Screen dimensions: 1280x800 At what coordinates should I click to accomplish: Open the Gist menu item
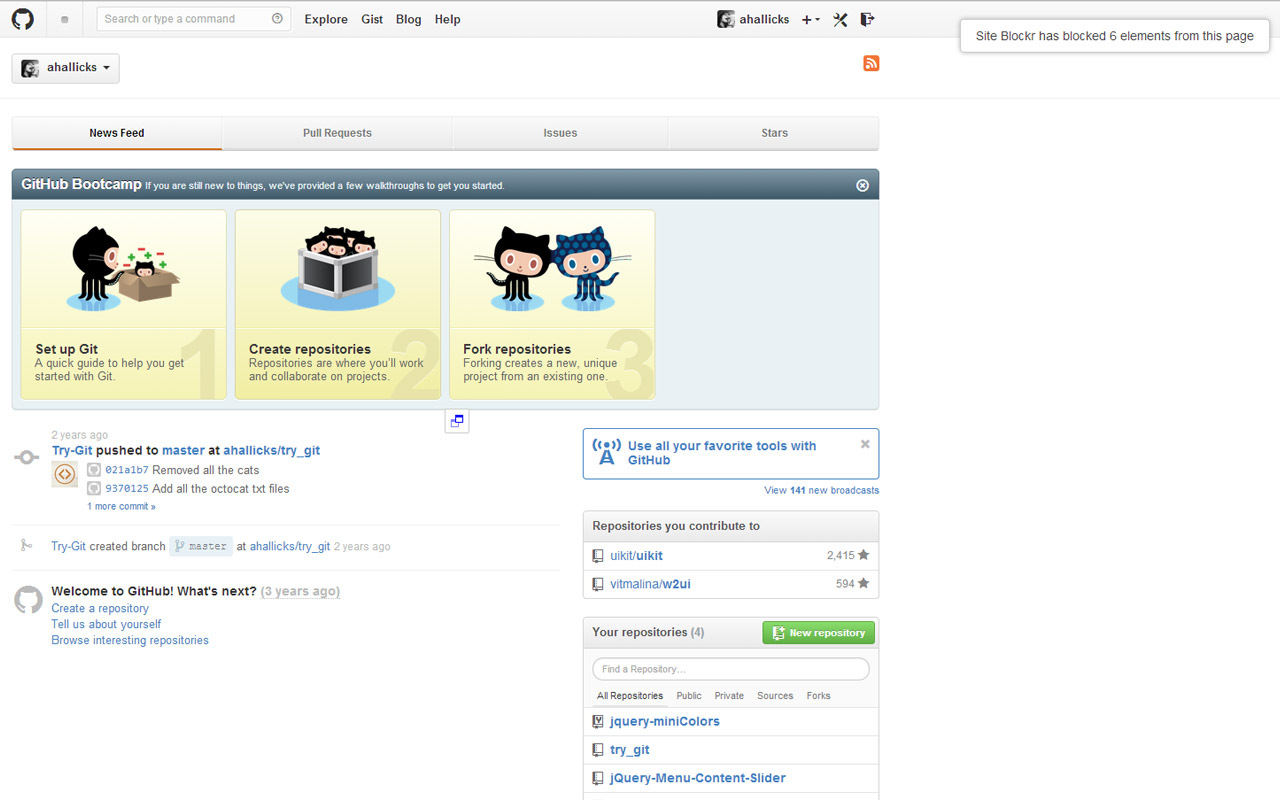(372, 19)
